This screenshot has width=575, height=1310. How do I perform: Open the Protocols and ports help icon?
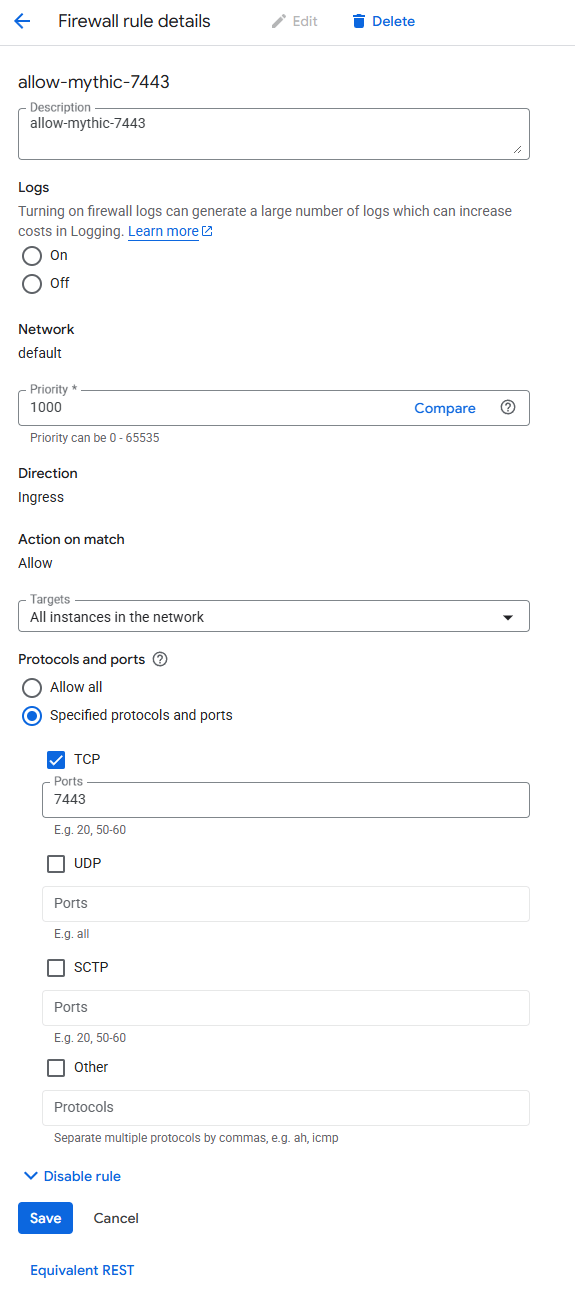pyautogui.click(x=159, y=660)
